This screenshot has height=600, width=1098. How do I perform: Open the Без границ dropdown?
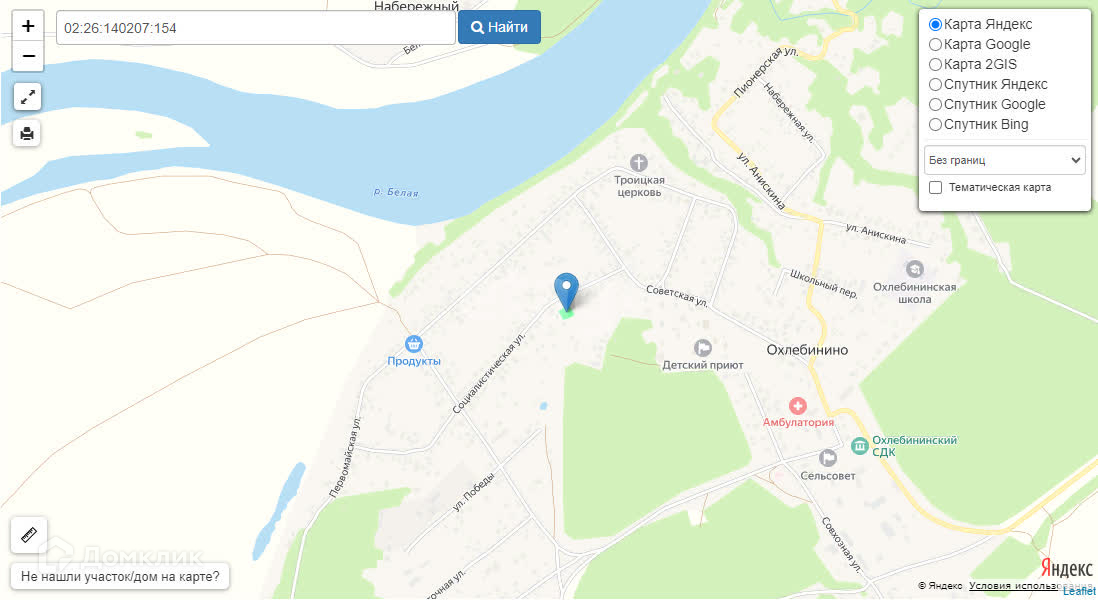click(x=1005, y=160)
